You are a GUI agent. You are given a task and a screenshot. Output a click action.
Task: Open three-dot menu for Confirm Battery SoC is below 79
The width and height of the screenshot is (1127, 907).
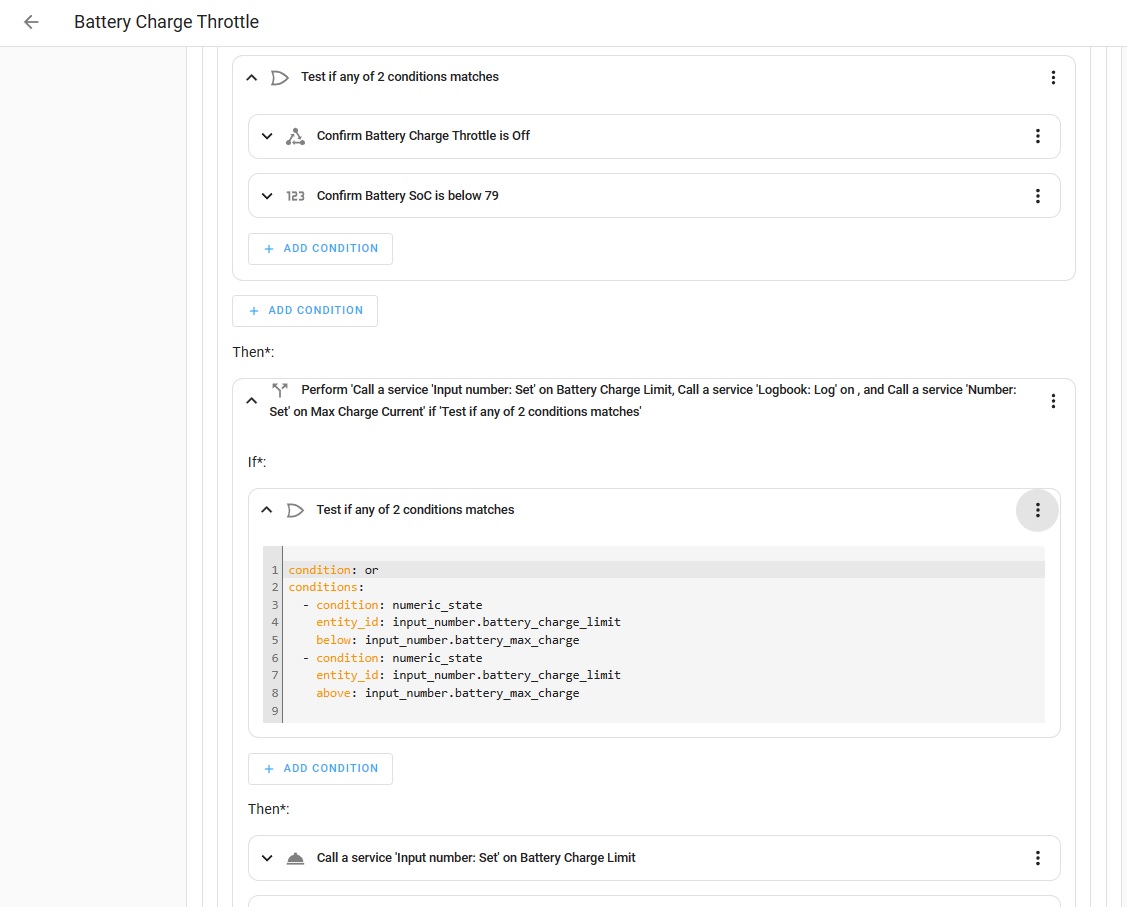coord(1037,196)
